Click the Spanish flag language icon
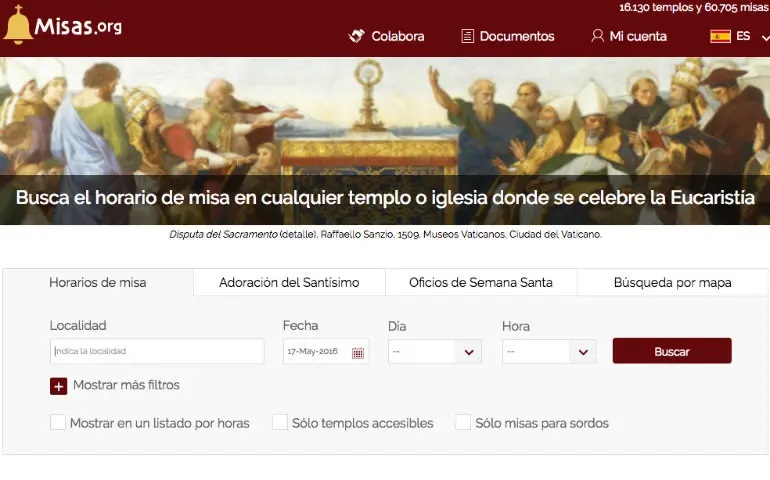The width and height of the screenshot is (770, 480). (x=720, y=36)
